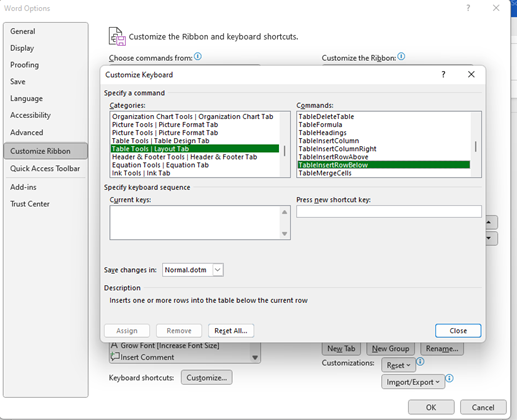Open the Import/Export dropdown menu

point(413,382)
